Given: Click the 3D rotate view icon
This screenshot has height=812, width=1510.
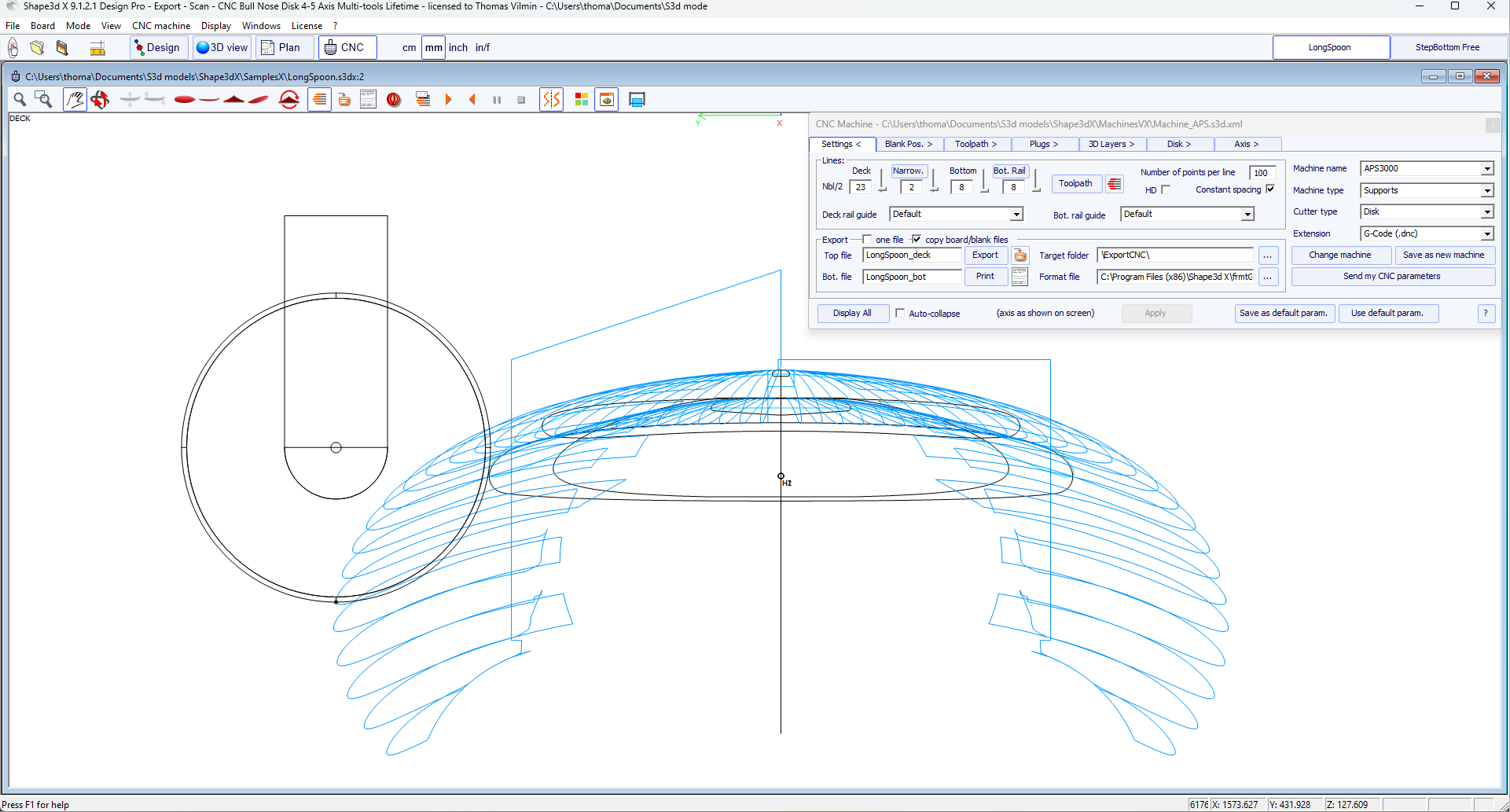Looking at the screenshot, I should pos(100,100).
